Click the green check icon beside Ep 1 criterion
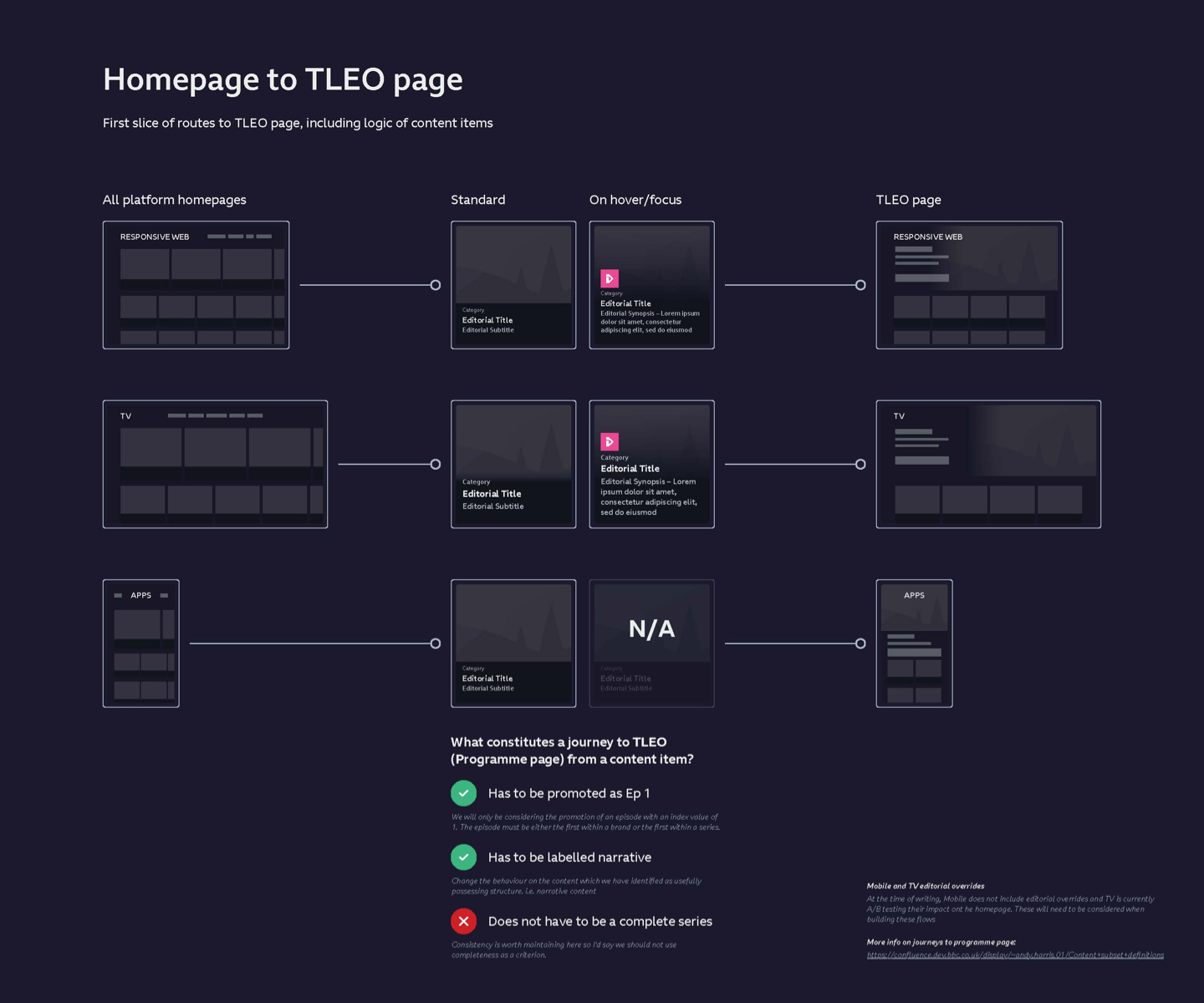 tap(464, 793)
